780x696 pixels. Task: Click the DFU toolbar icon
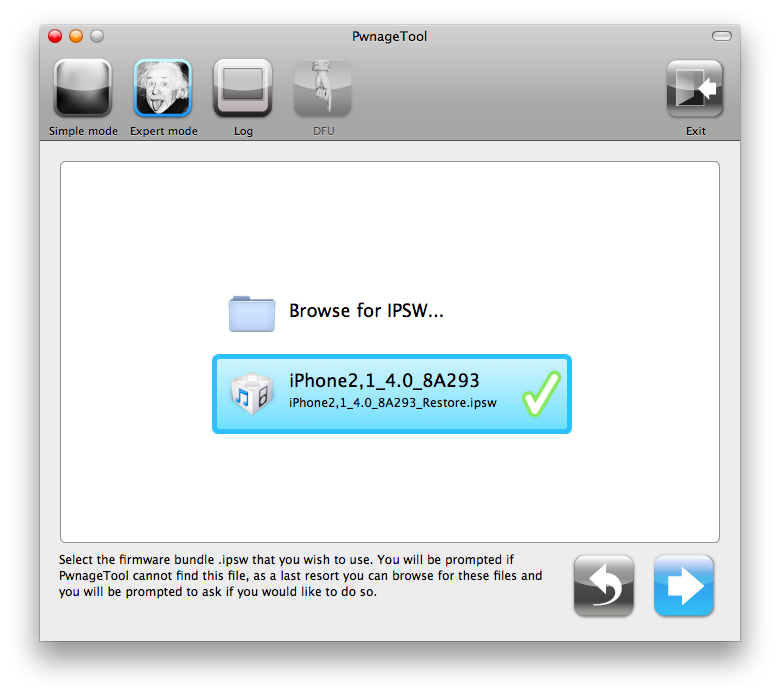pos(323,88)
